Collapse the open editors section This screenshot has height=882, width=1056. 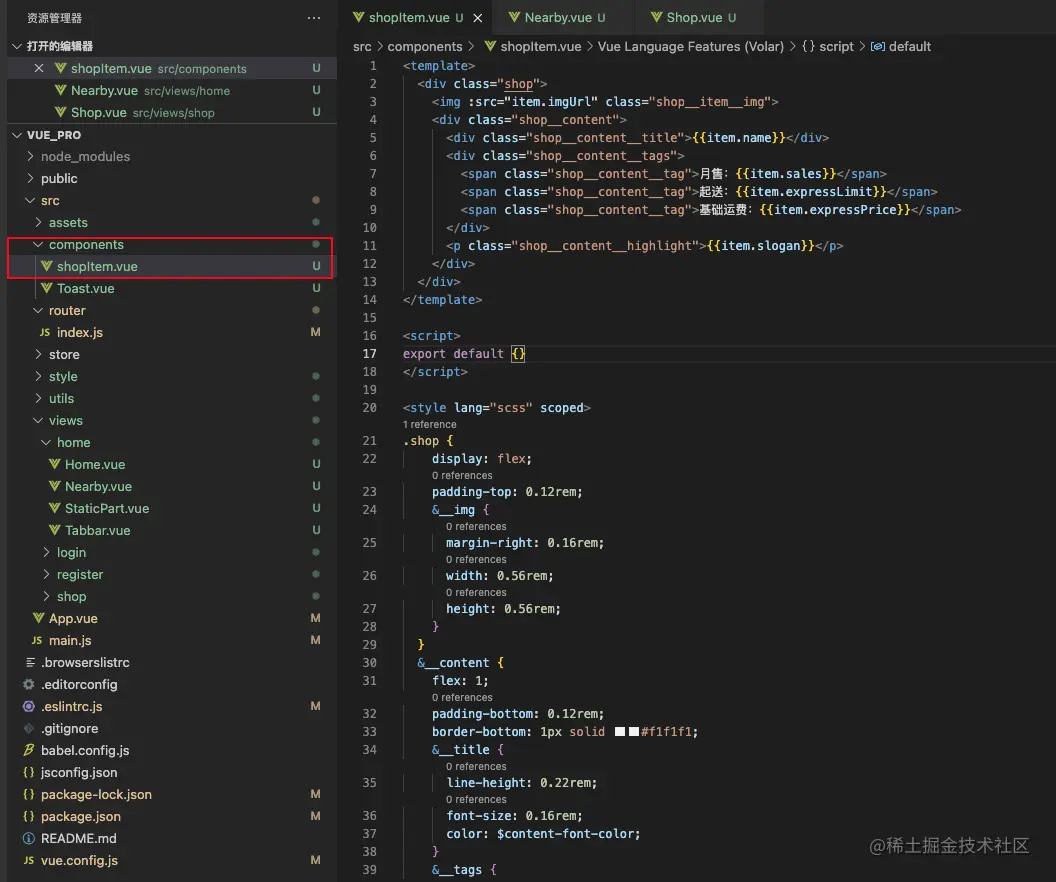pos(17,46)
